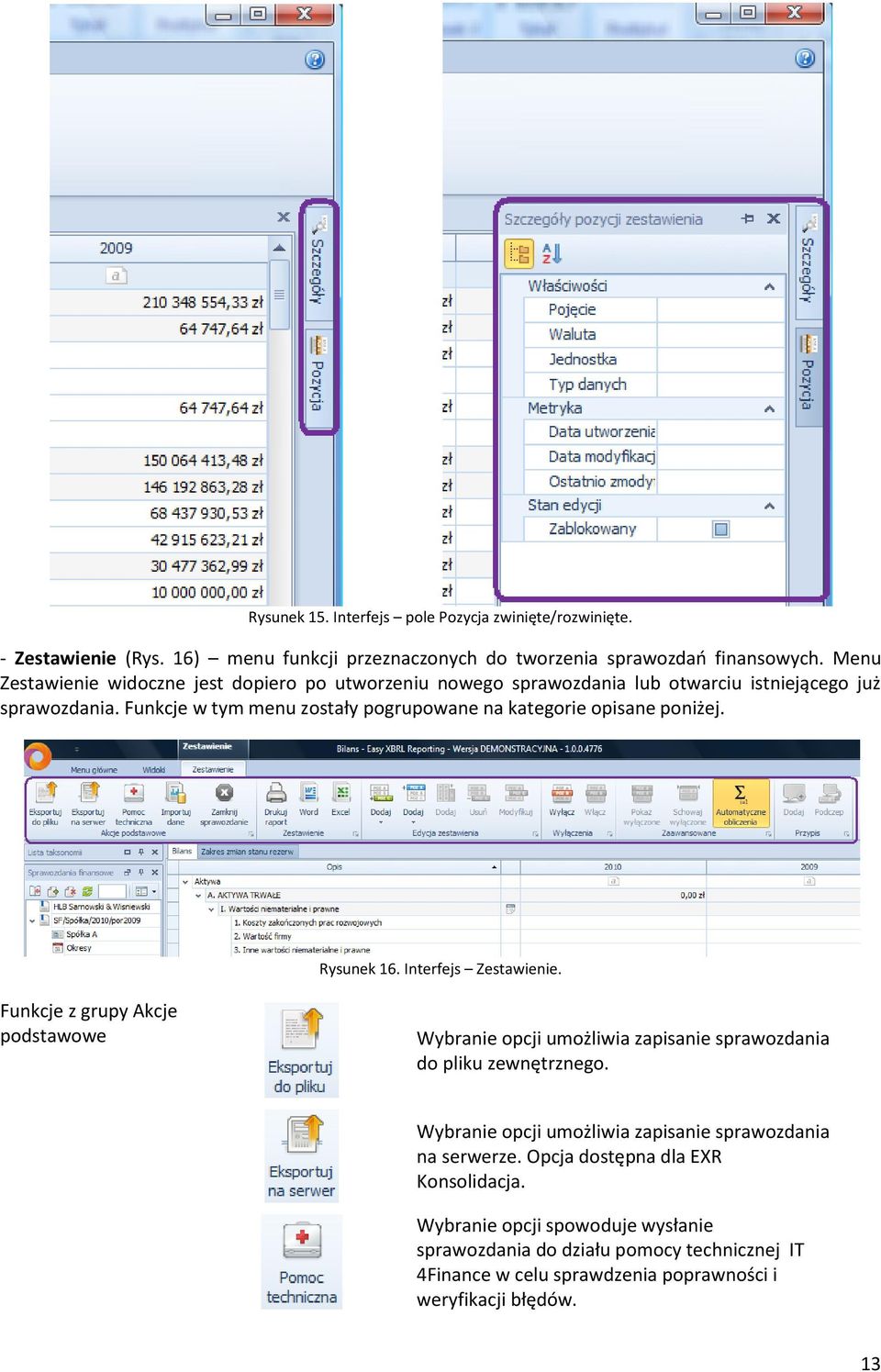Sort properties alphabetically with A-Z icon

[552, 253]
